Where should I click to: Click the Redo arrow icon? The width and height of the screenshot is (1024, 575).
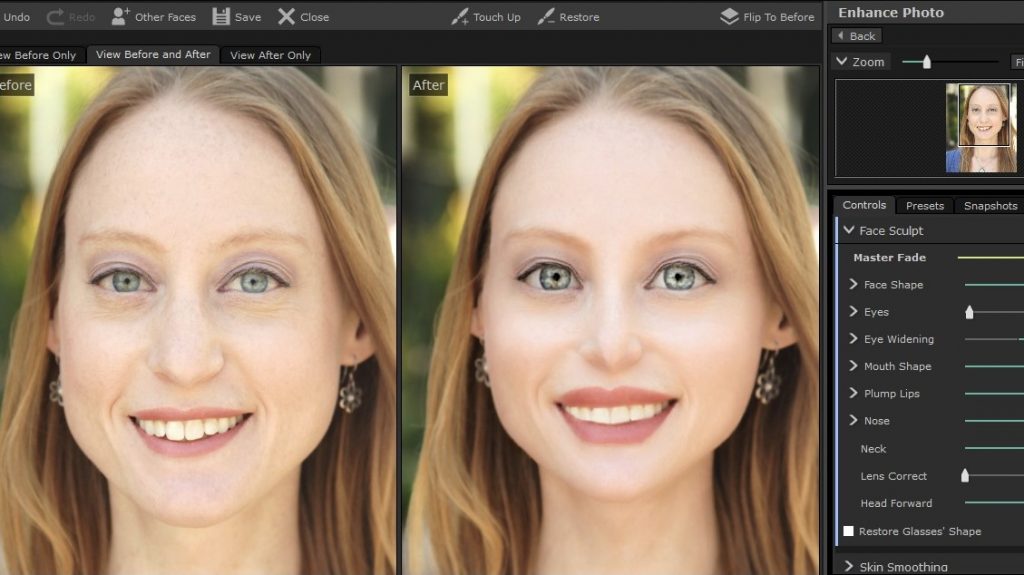pos(56,17)
